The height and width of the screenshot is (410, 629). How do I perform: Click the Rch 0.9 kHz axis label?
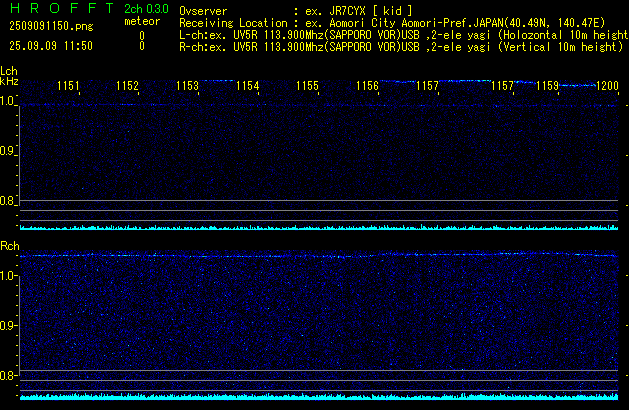click(7, 325)
